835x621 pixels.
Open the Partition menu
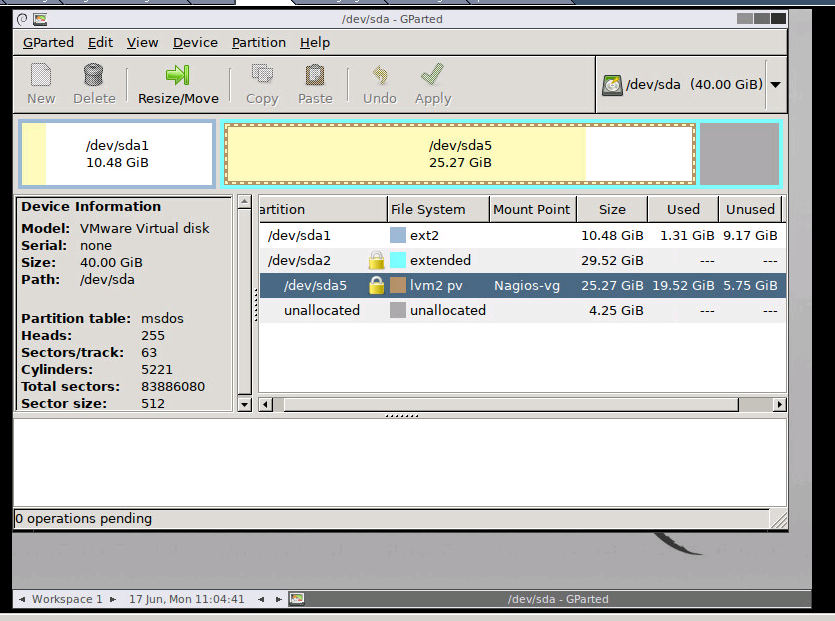coord(258,42)
